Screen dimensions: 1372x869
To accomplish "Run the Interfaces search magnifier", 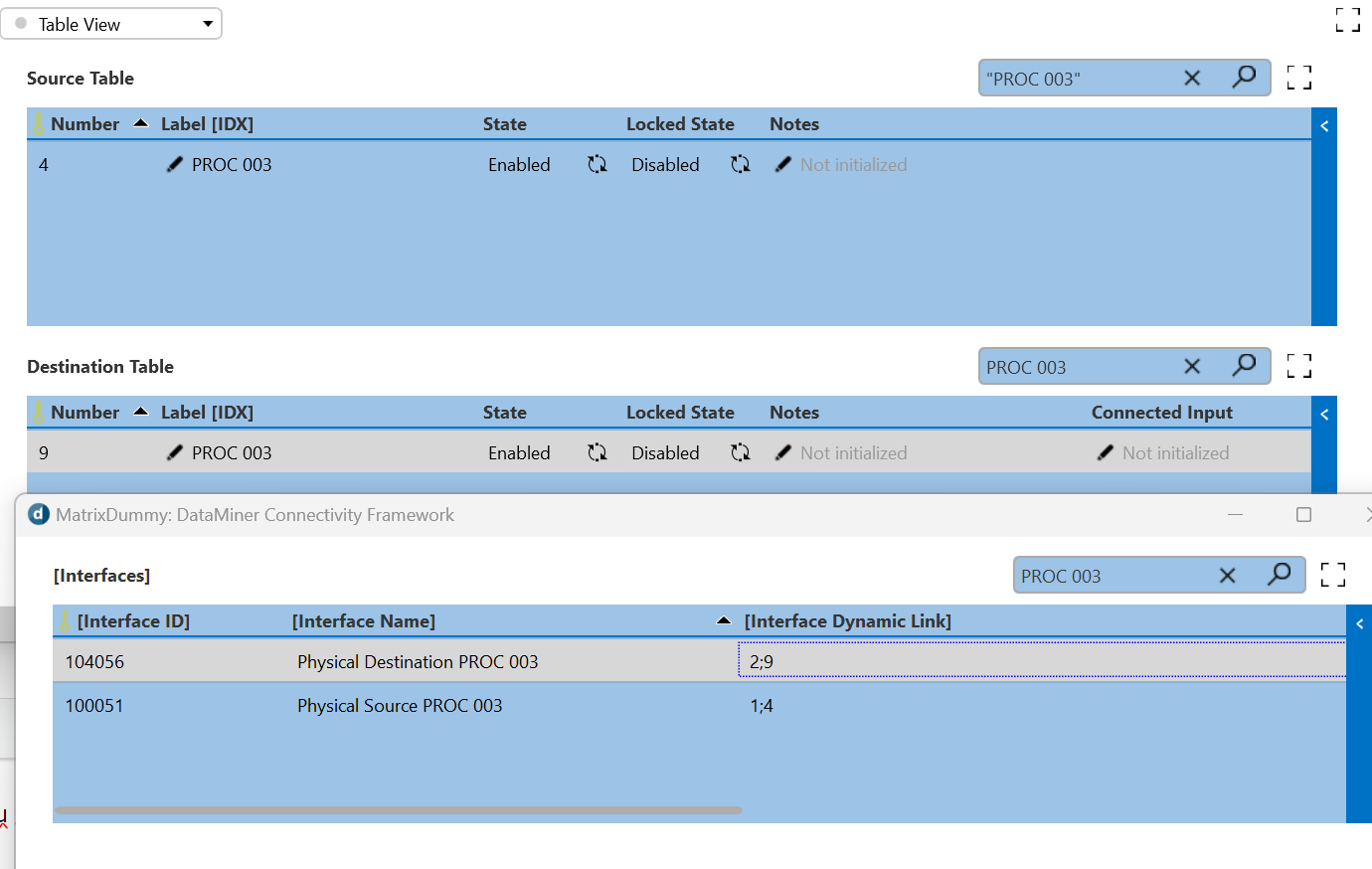I will tap(1279, 574).
